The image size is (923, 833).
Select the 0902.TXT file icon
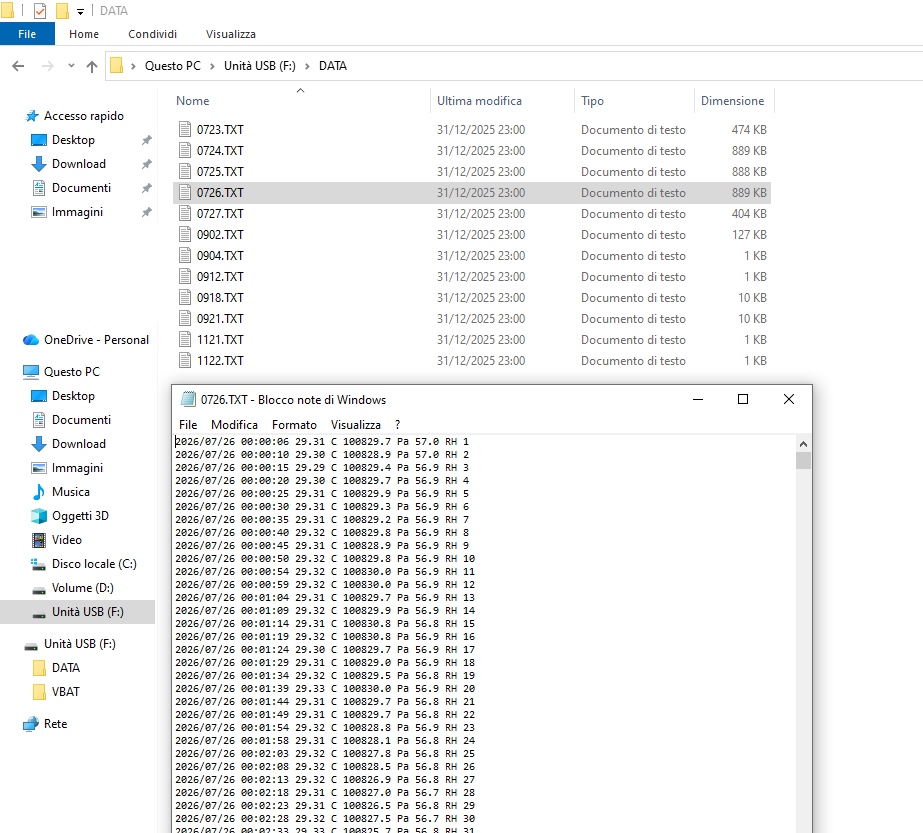coord(185,235)
